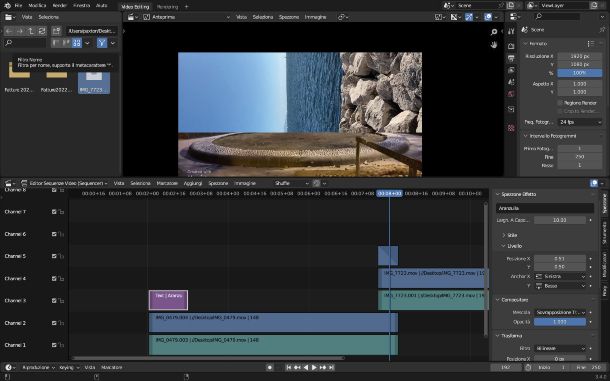610x381 pixels.
Task: Open the World properties tab icon
Action: click(511, 94)
